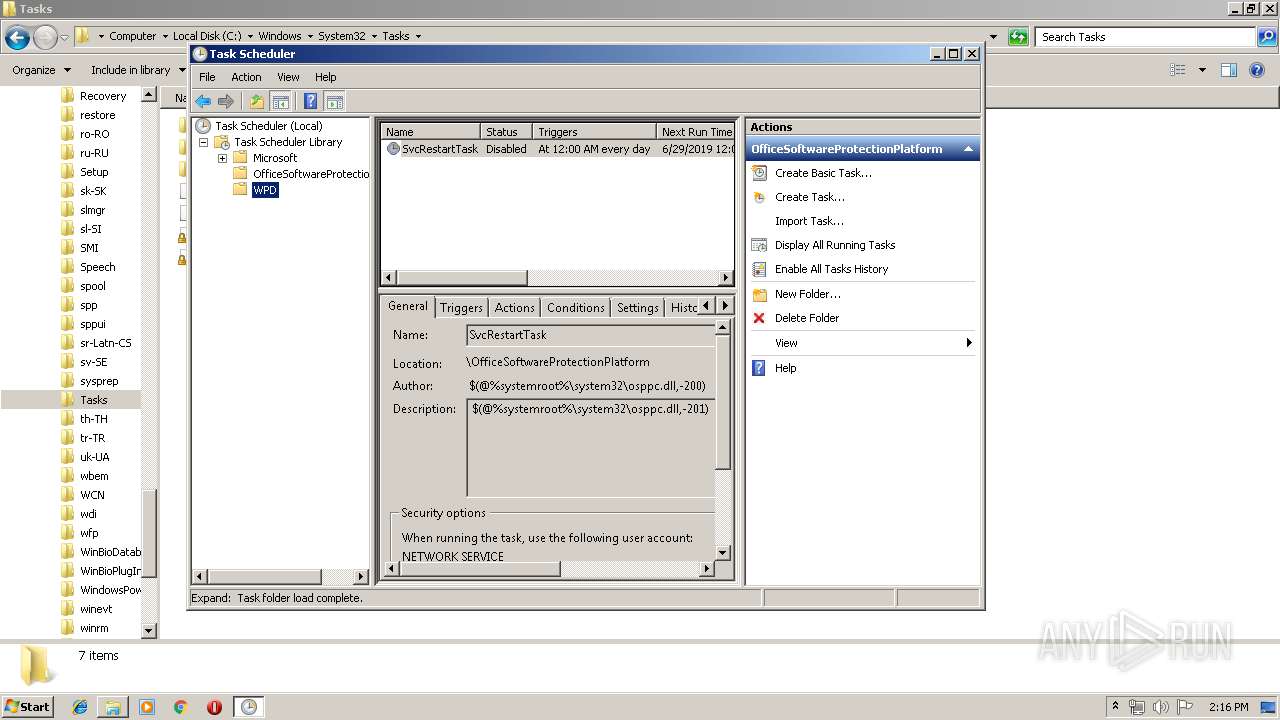
Task: Click Display All Running Tasks action
Action: pos(835,245)
